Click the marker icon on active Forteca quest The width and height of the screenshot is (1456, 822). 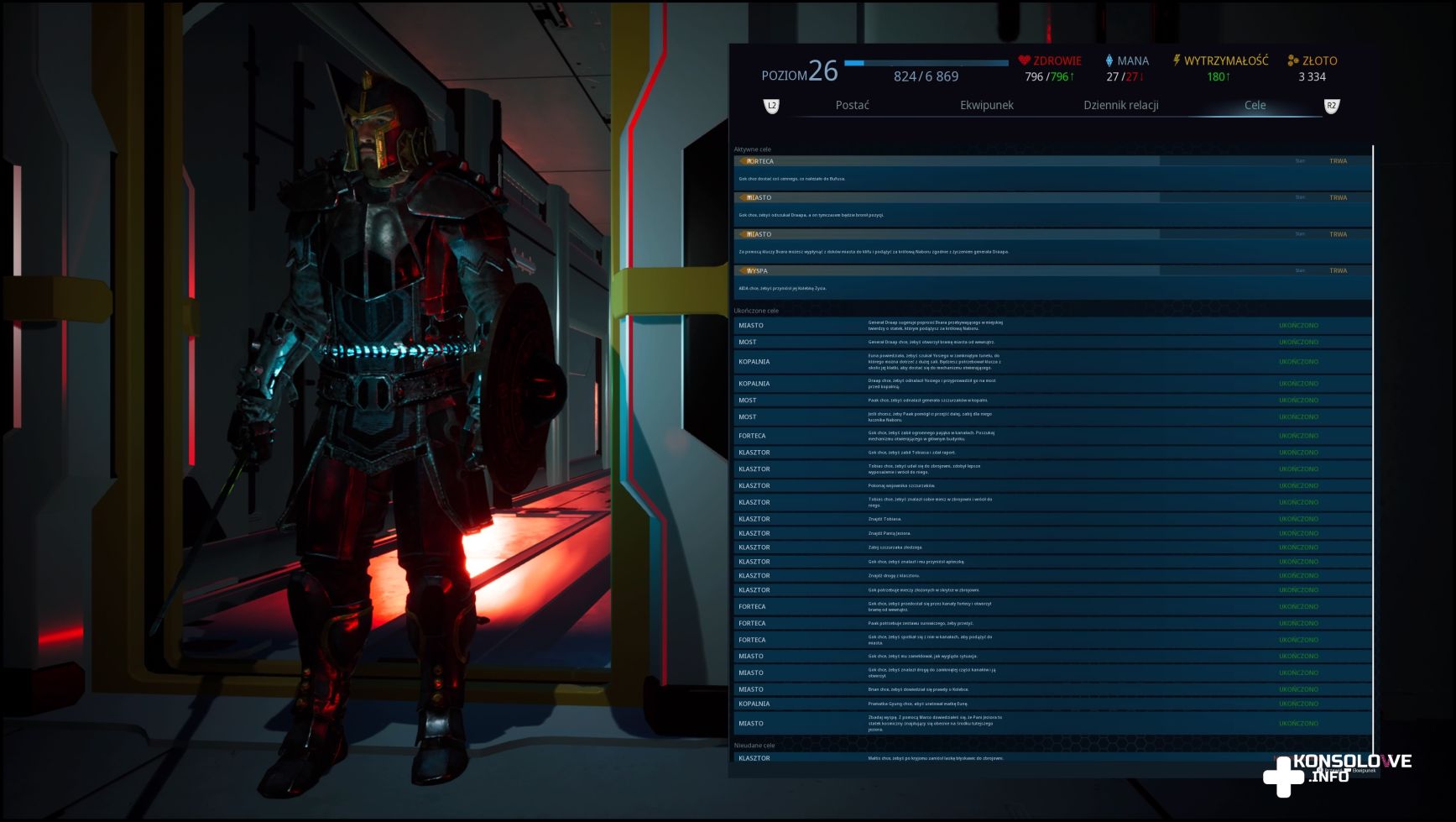[743, 161]
